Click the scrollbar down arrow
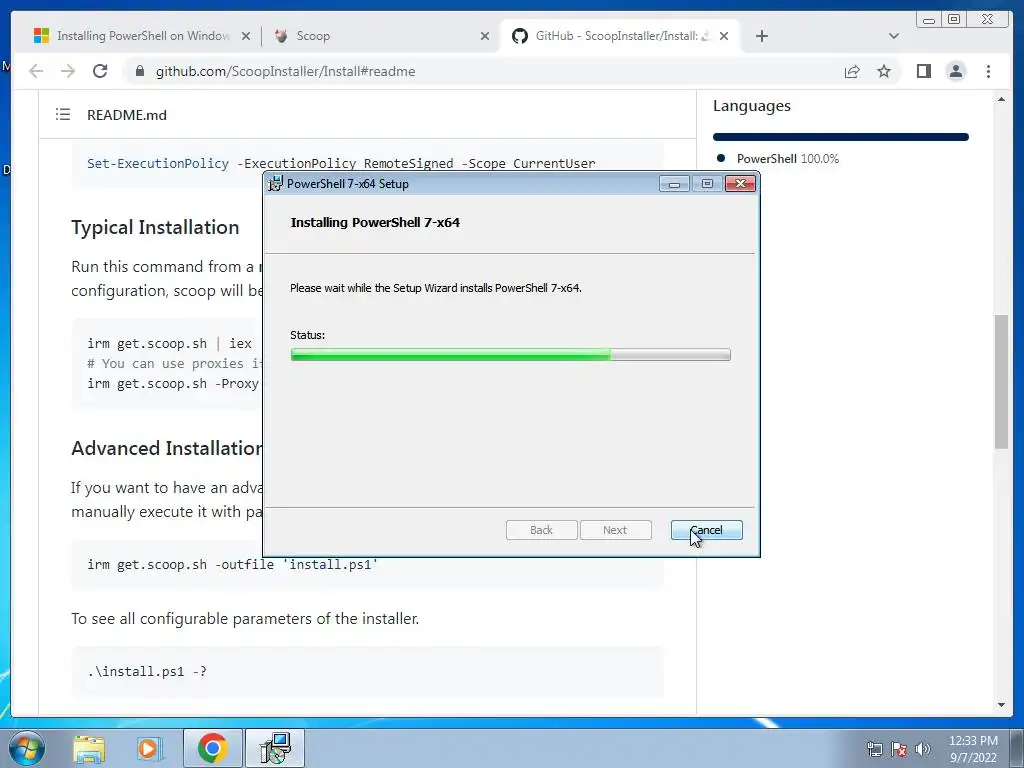This screenshot has height=768, width=1024. [x=1001, y=705]
